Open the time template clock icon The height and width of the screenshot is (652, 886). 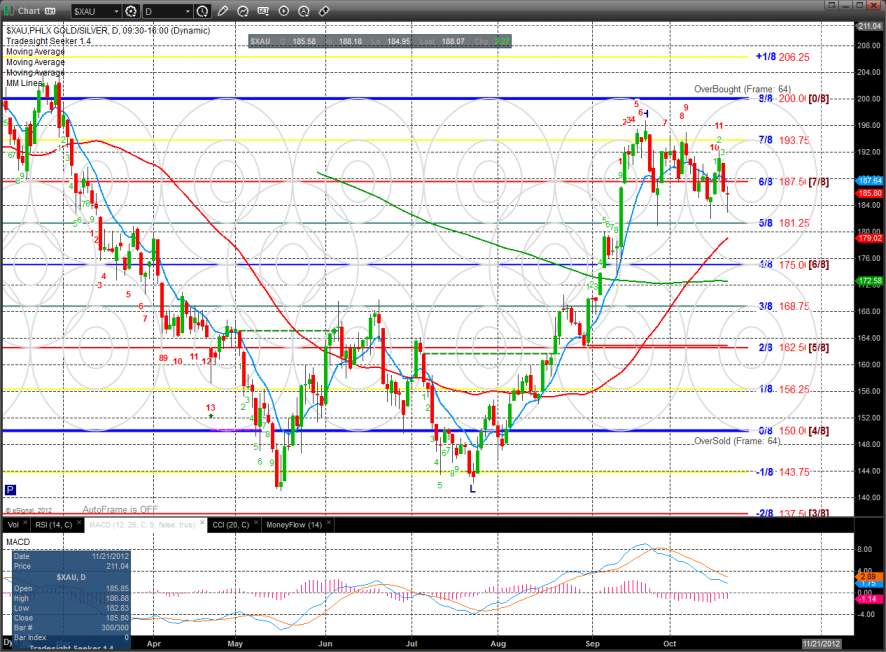(x=203, y=12)
